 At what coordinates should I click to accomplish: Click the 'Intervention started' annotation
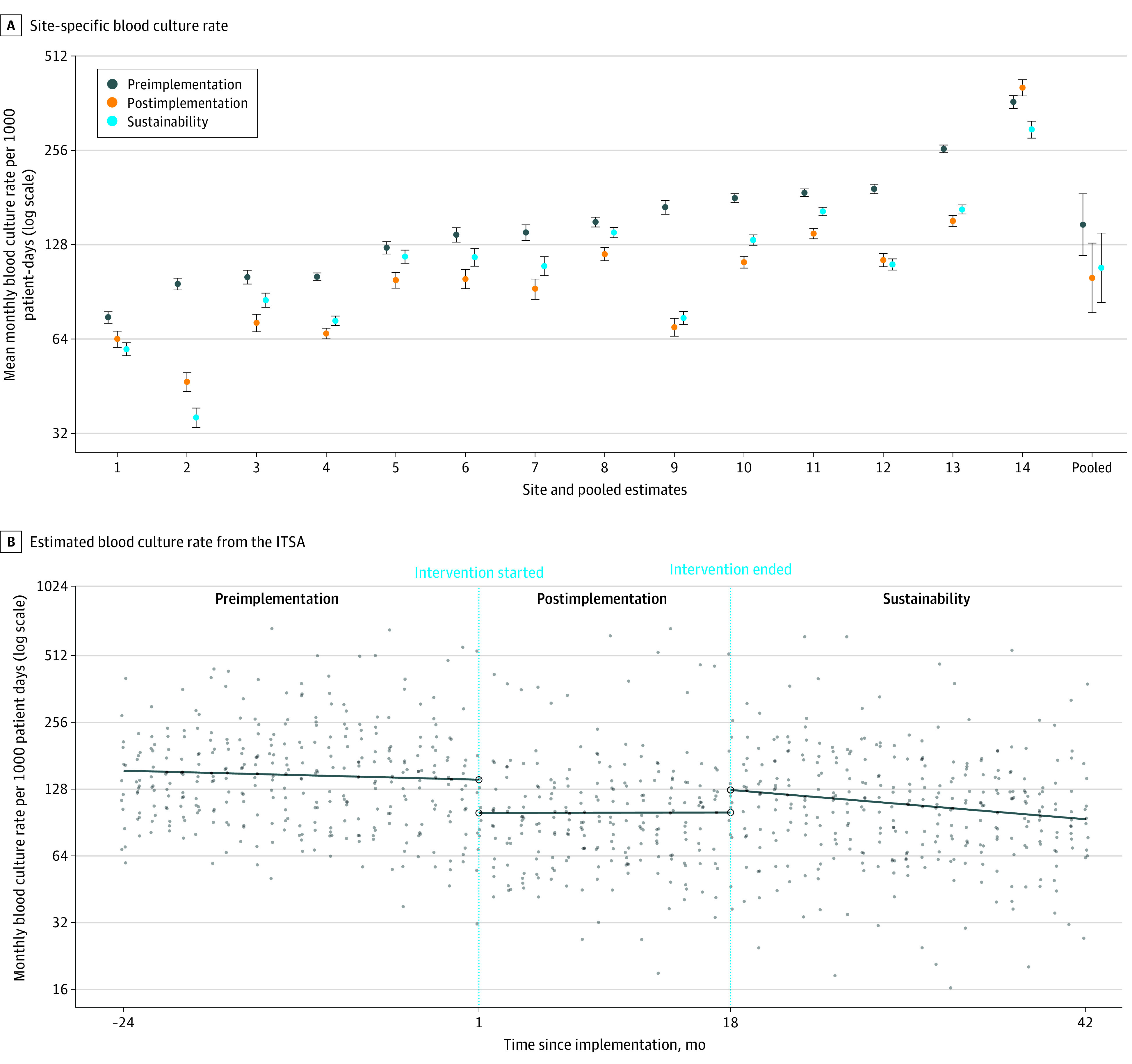(479, 572)
